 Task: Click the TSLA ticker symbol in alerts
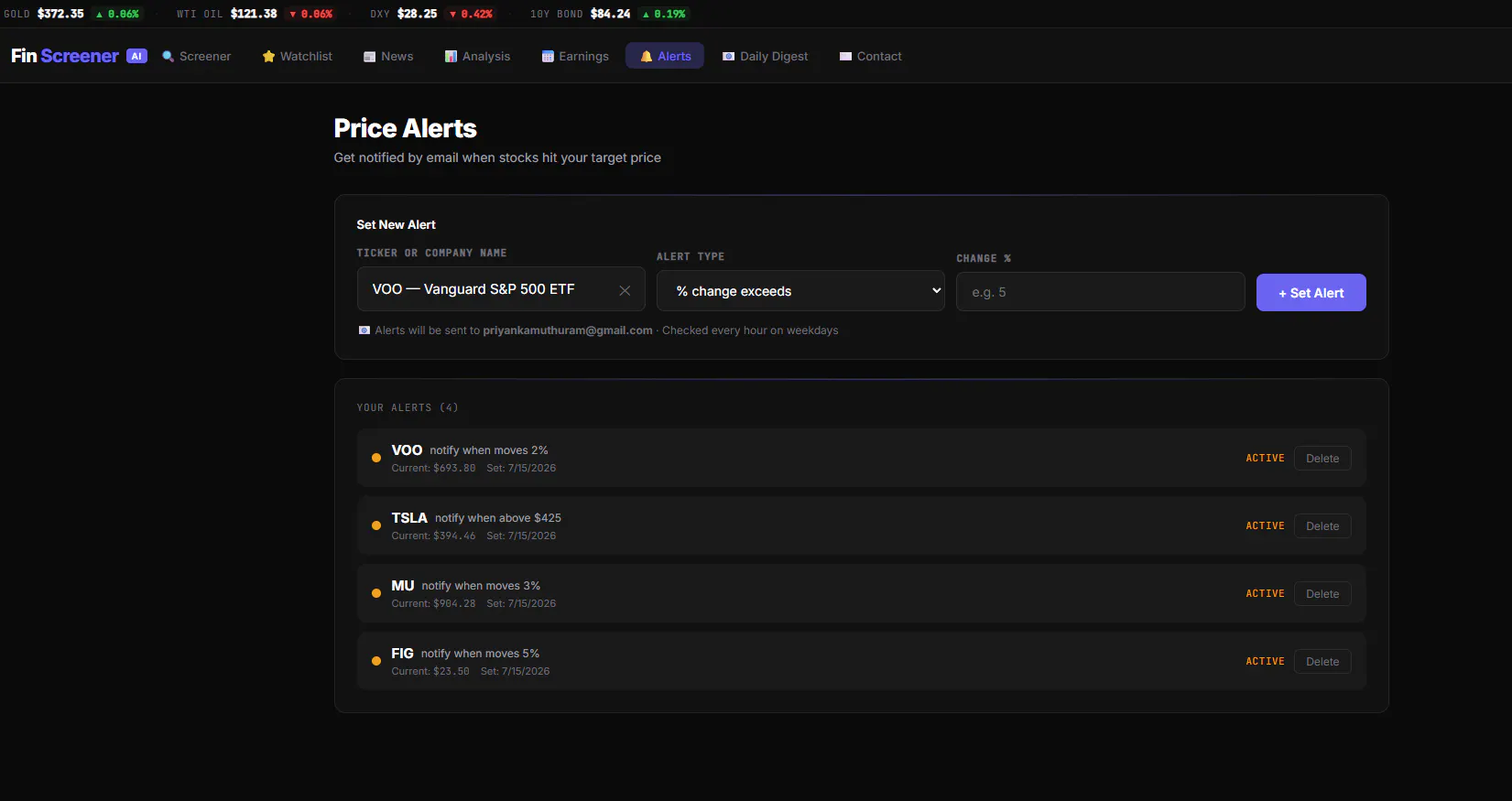409,518
